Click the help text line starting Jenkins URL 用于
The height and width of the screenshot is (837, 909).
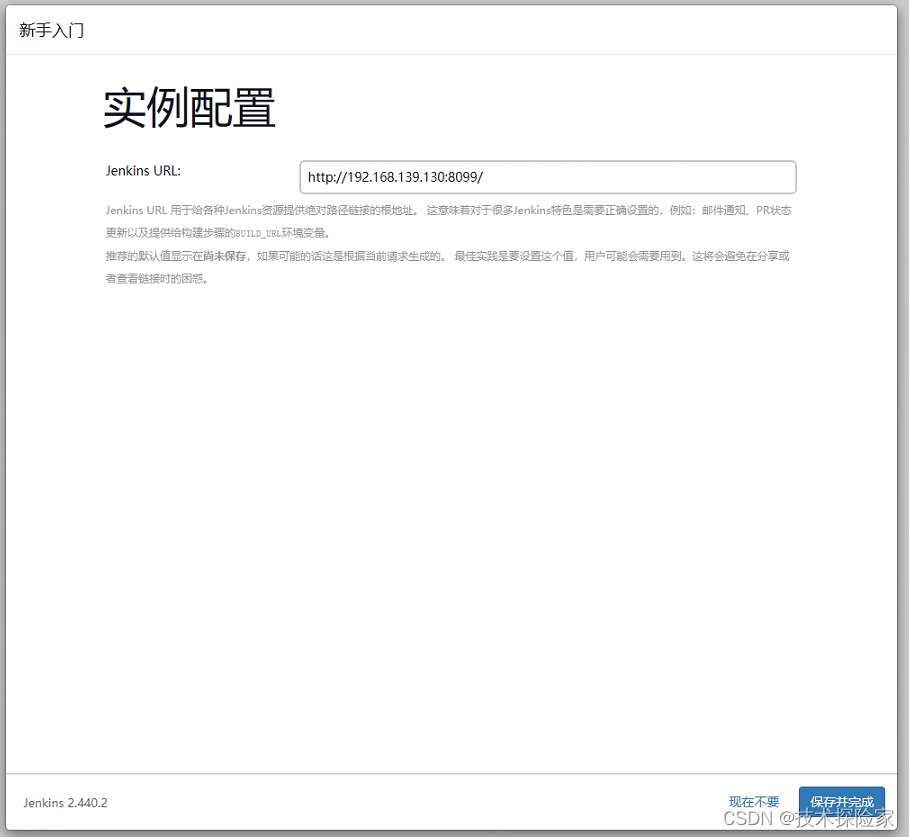(x=449, y=210)
